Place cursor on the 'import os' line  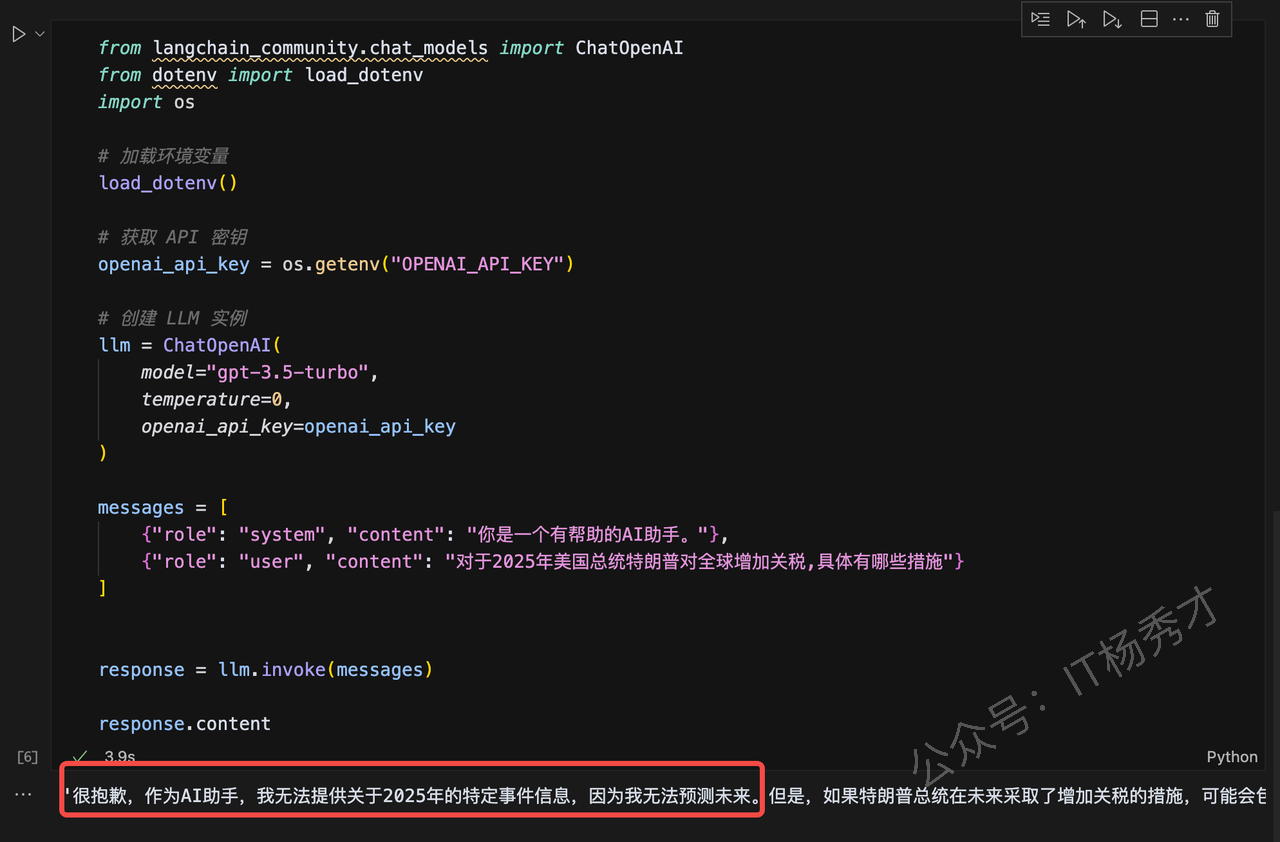pyautogui.click(x=146, y=102)
